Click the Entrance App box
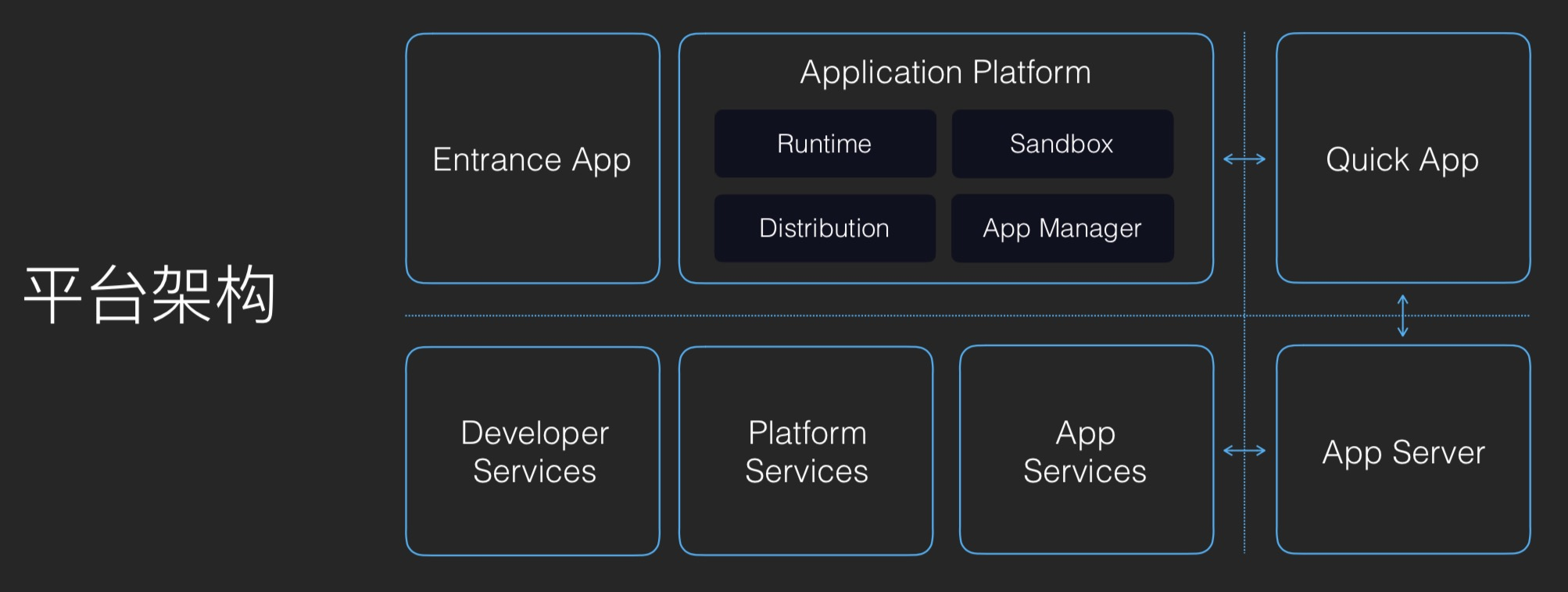Screen dimensions: 1568x592 coord(532,159)
